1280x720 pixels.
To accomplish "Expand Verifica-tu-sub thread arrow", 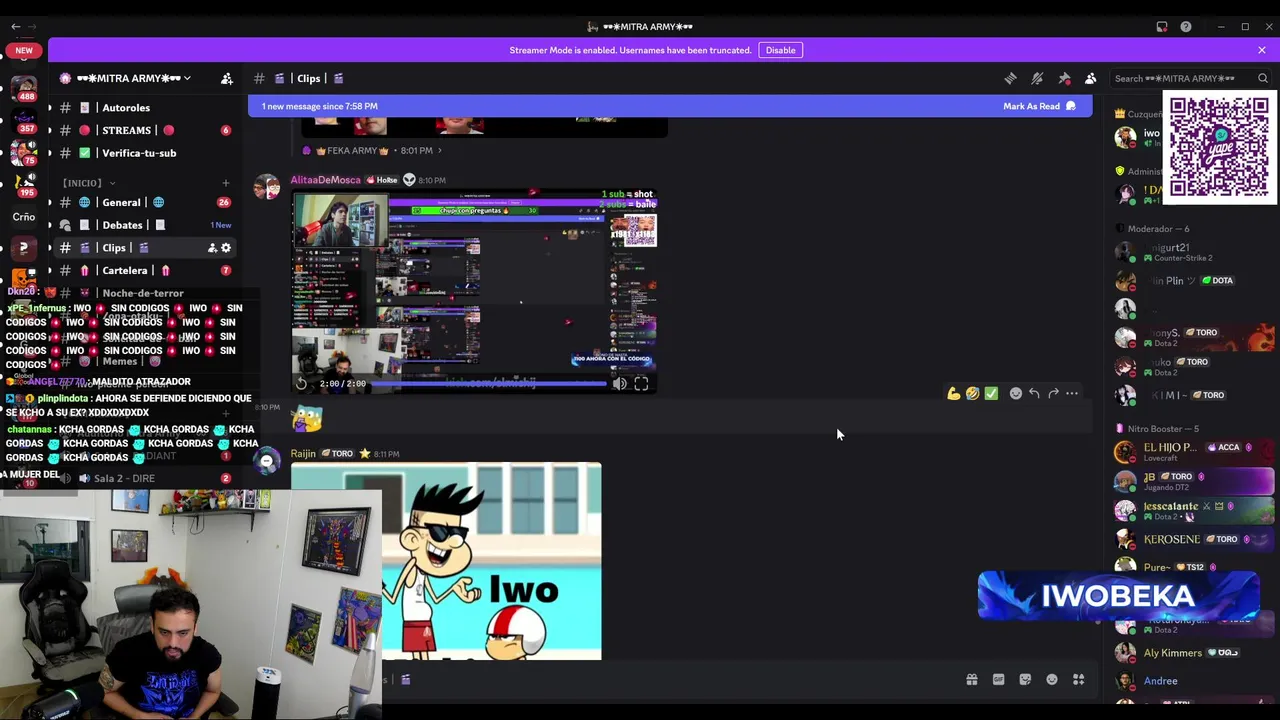I will [x=49, y=153].
